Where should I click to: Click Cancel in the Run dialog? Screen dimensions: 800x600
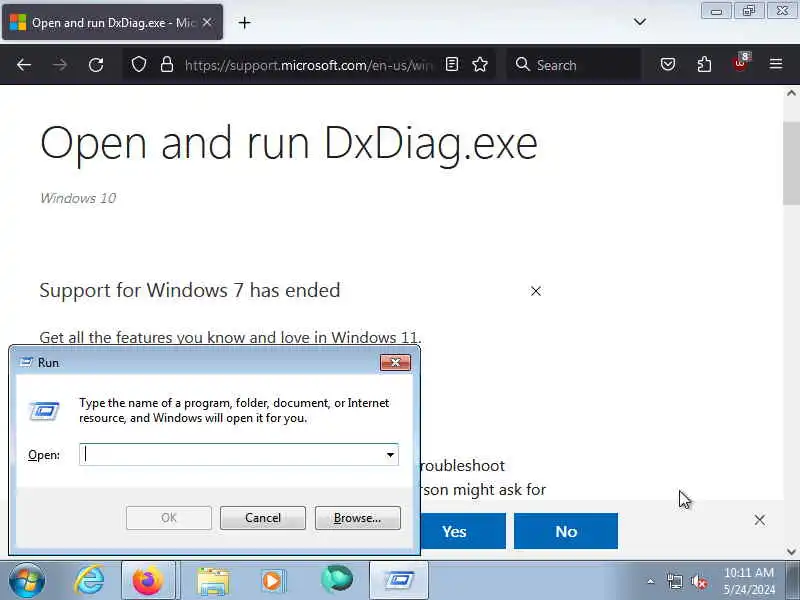click(263, 518)
